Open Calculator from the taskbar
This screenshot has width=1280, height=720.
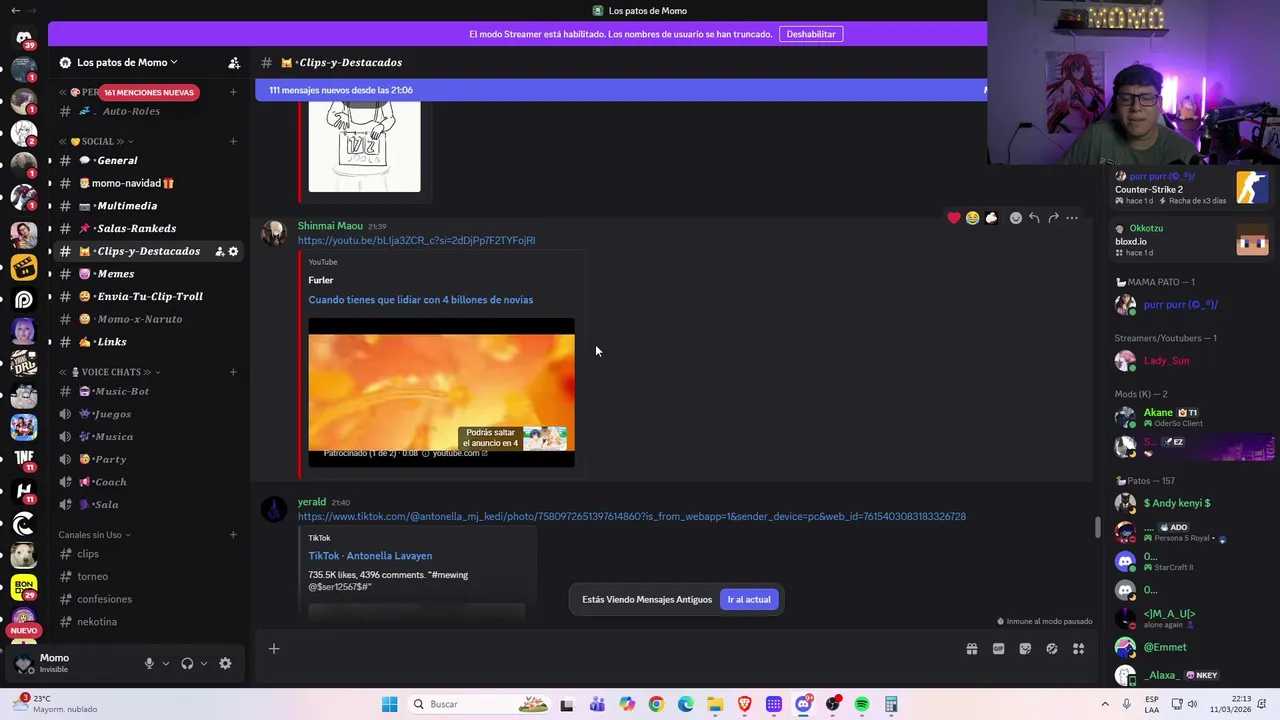891,704
